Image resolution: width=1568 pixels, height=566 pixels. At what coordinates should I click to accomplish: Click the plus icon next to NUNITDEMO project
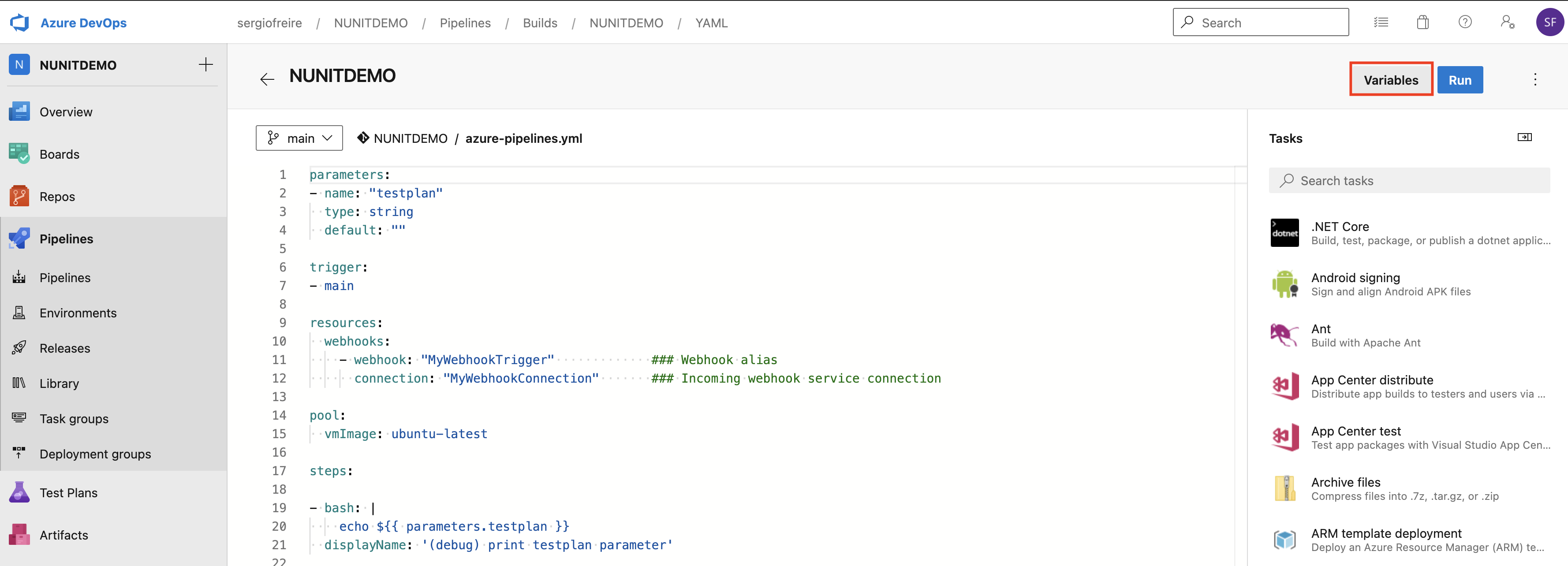(x=206, y=64)
